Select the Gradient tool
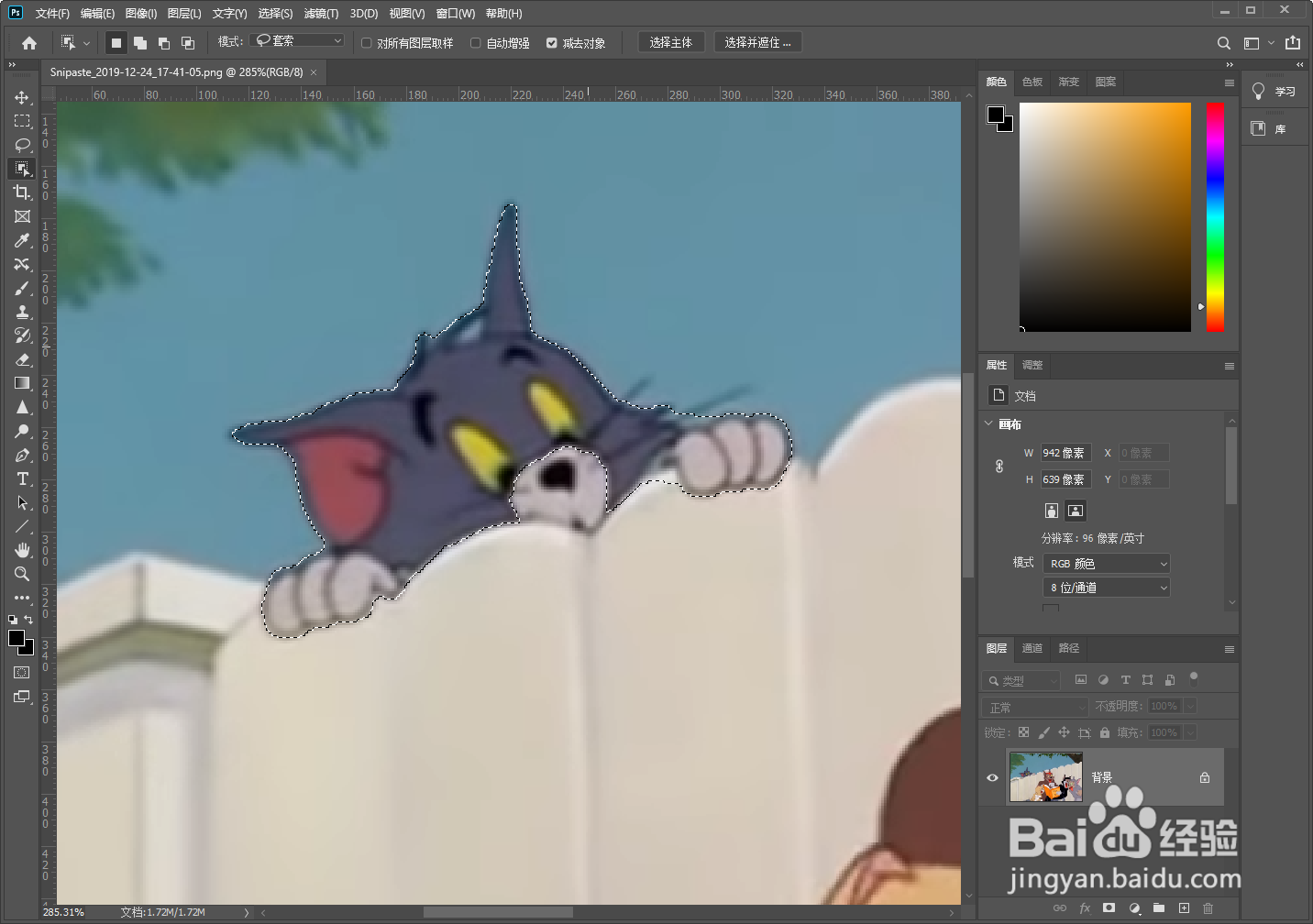The image size is (1313, 924). click(x=22, y=383)
